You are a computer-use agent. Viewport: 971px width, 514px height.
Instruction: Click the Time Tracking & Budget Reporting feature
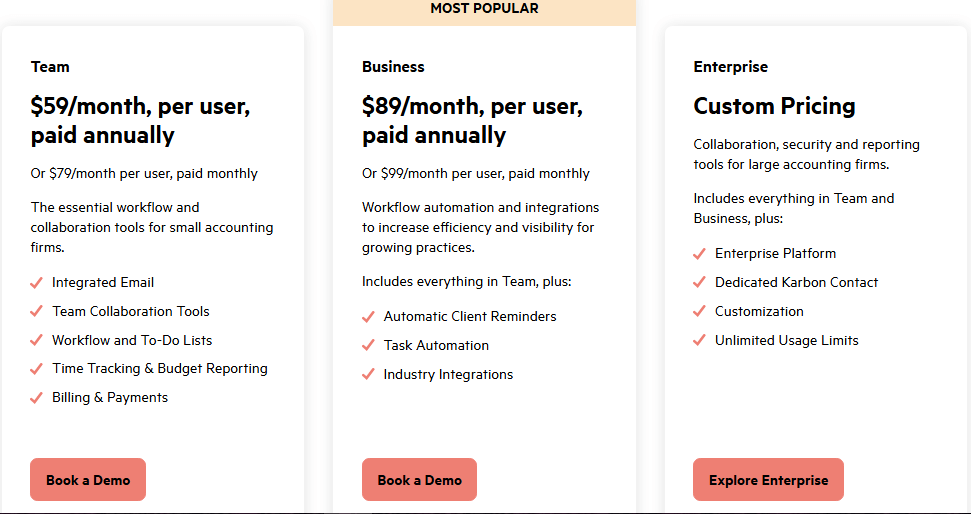(160, 369)
